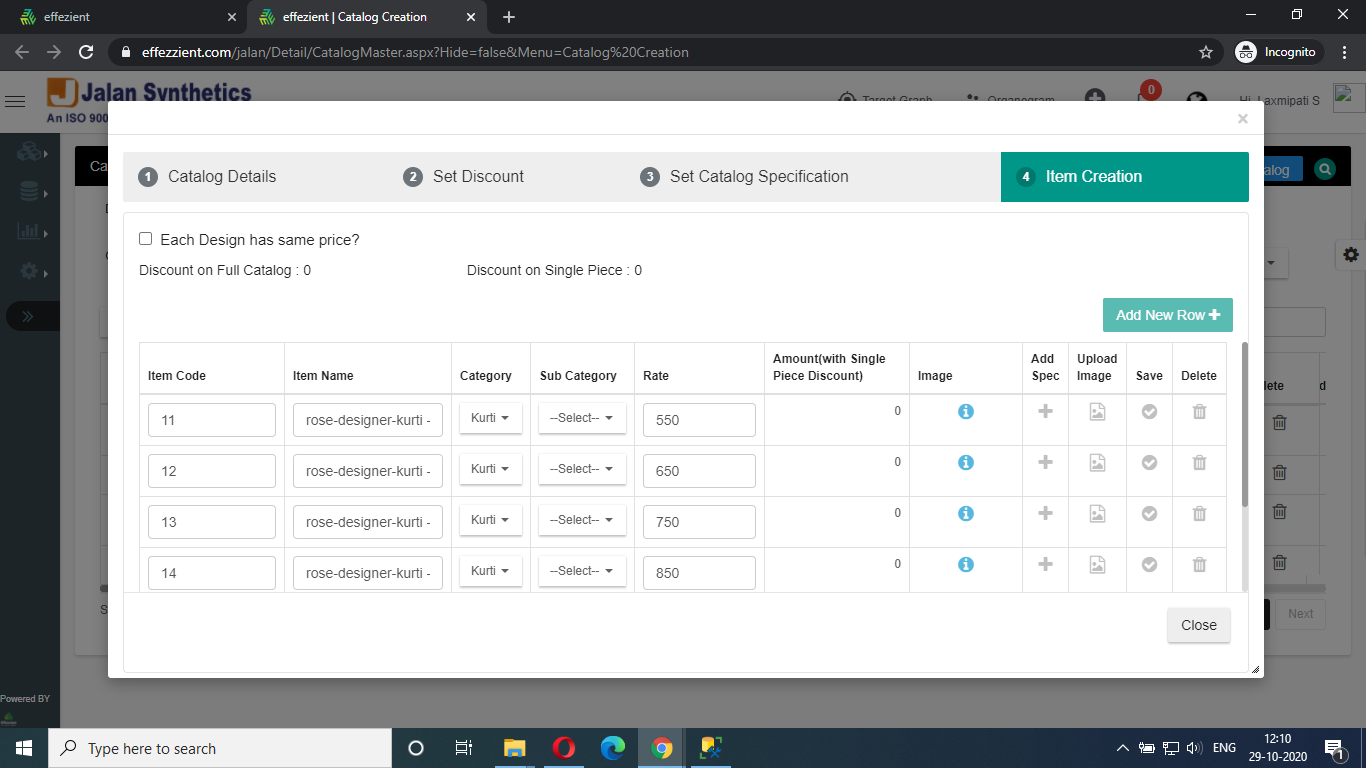Image resolution: width=1366 pixels, height=768 pixels.
Task: Add spec plus icon for item 12
Action: coord(1045,462)
